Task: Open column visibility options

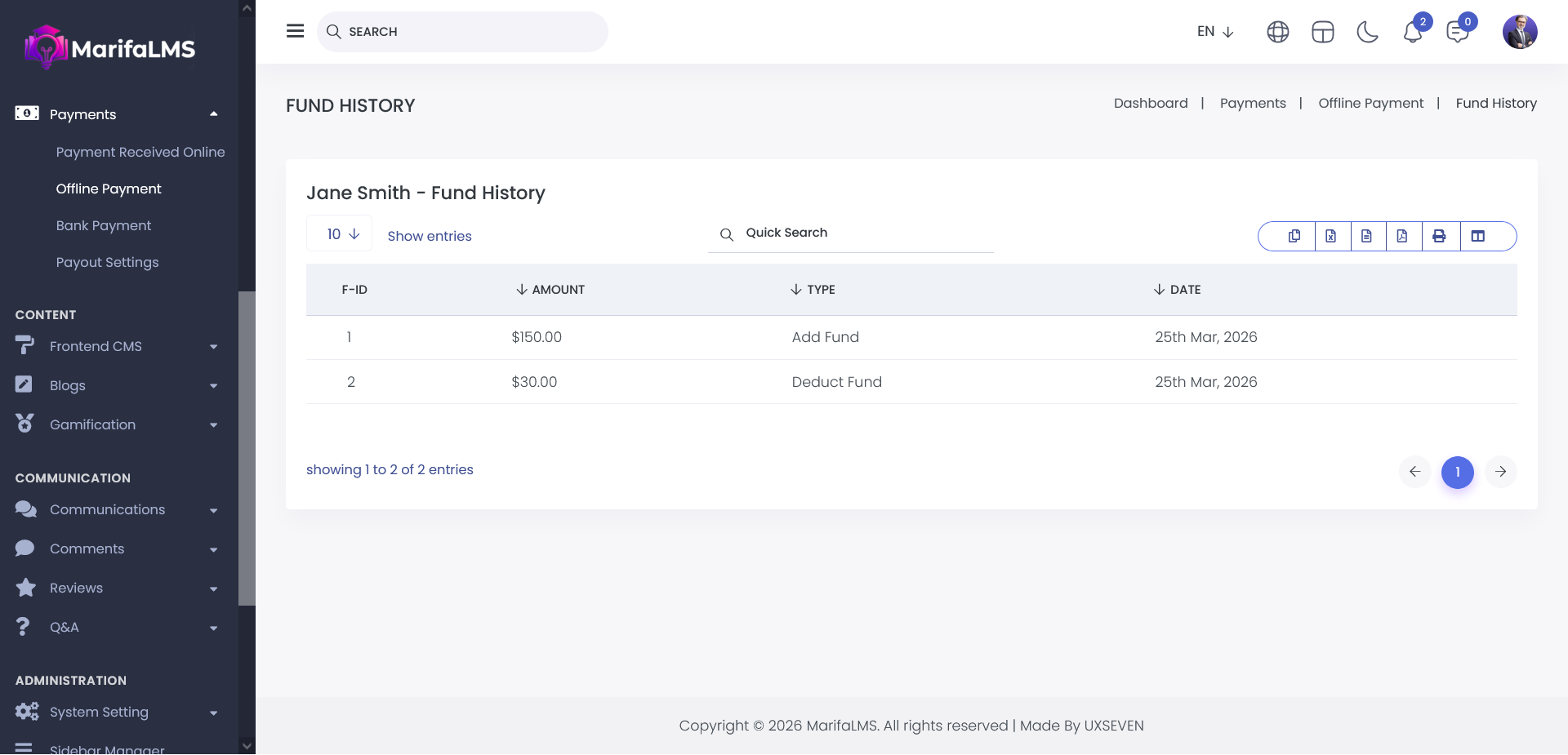Action: tap(1477, 236)
